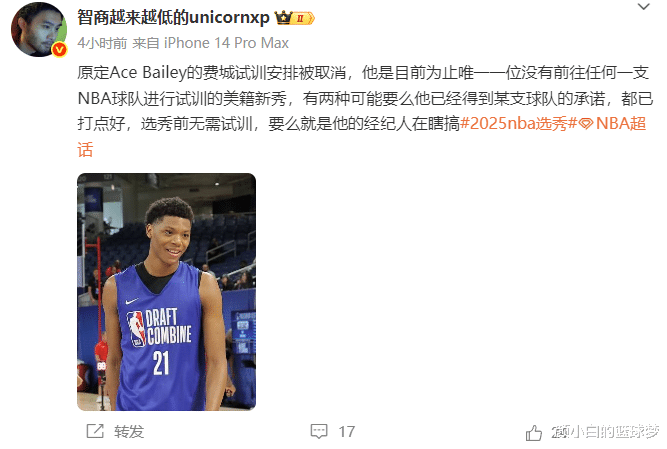667x449 pixels.
Task: Click the orange verified V badge
Action: click(60, 50)
